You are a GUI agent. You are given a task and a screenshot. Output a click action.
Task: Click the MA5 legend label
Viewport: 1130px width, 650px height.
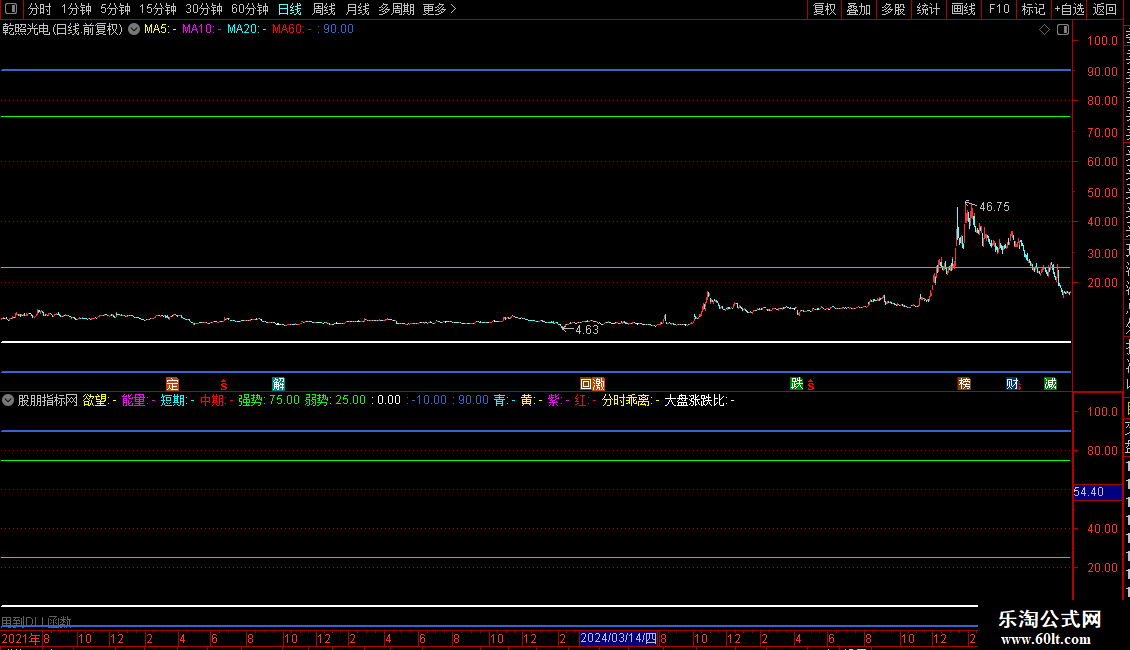[160, 30]
